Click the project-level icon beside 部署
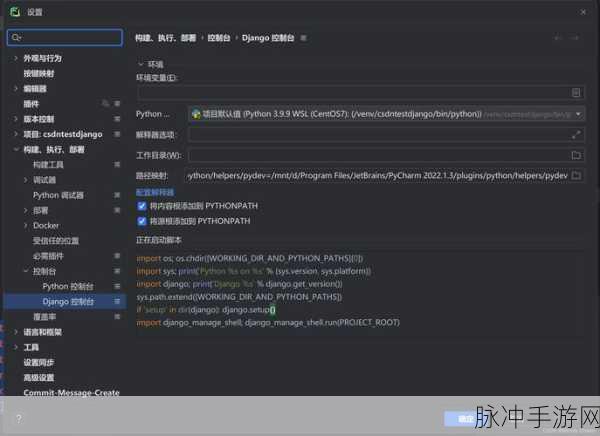 tap(117, 210)
